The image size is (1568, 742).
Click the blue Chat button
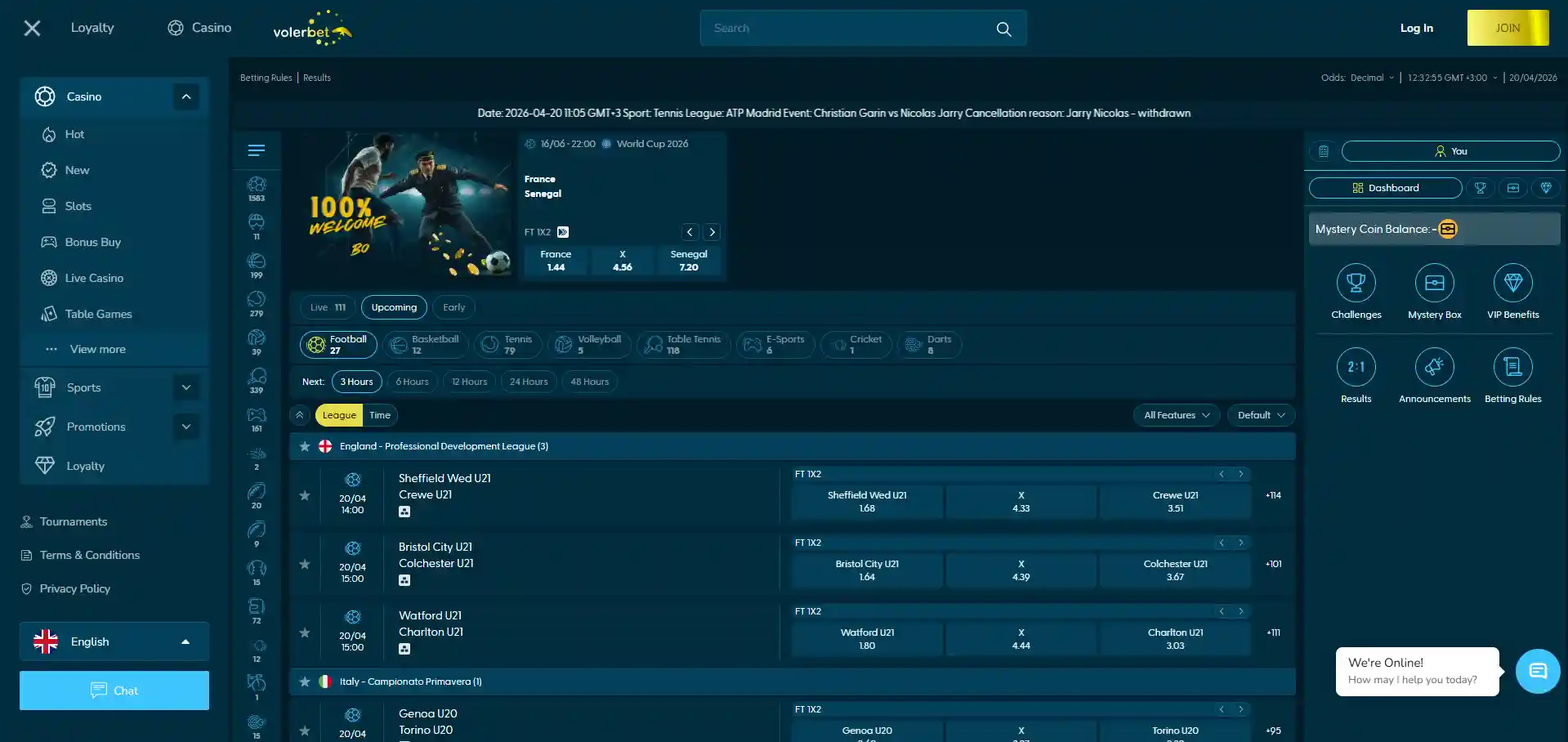(x=114, y=691)
